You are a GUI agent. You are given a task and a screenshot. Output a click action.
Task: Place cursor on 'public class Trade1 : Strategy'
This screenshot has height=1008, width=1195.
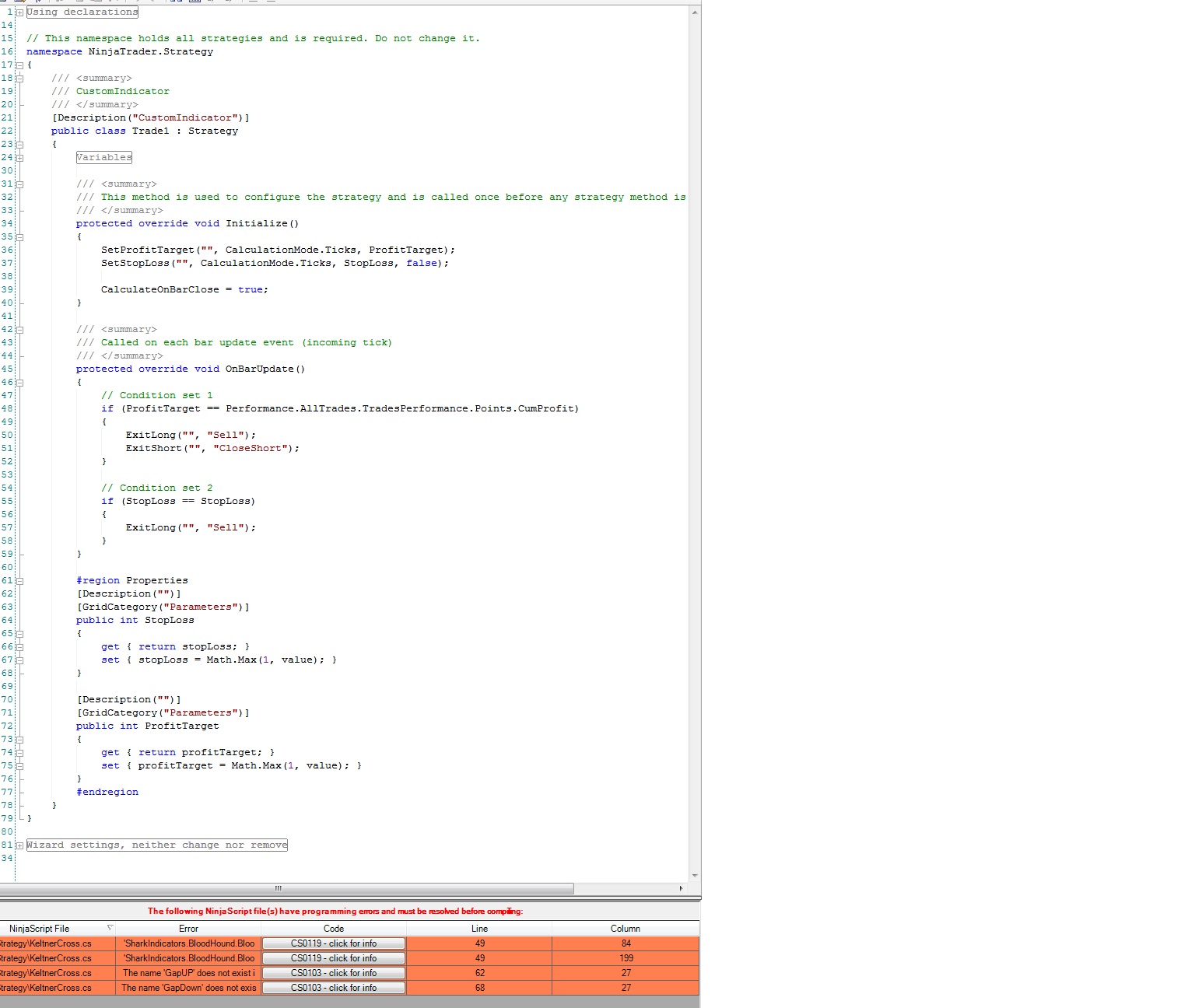(x=145, y=131)
